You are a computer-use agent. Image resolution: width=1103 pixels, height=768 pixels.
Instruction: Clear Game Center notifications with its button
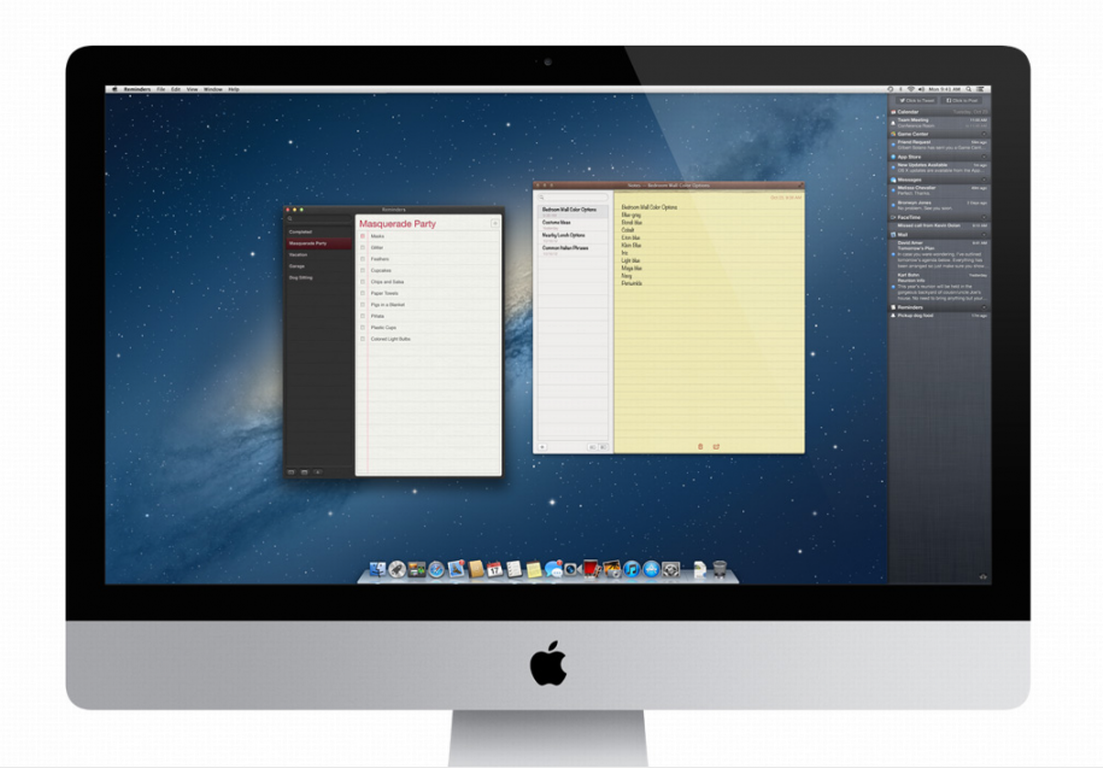(984, 134)
